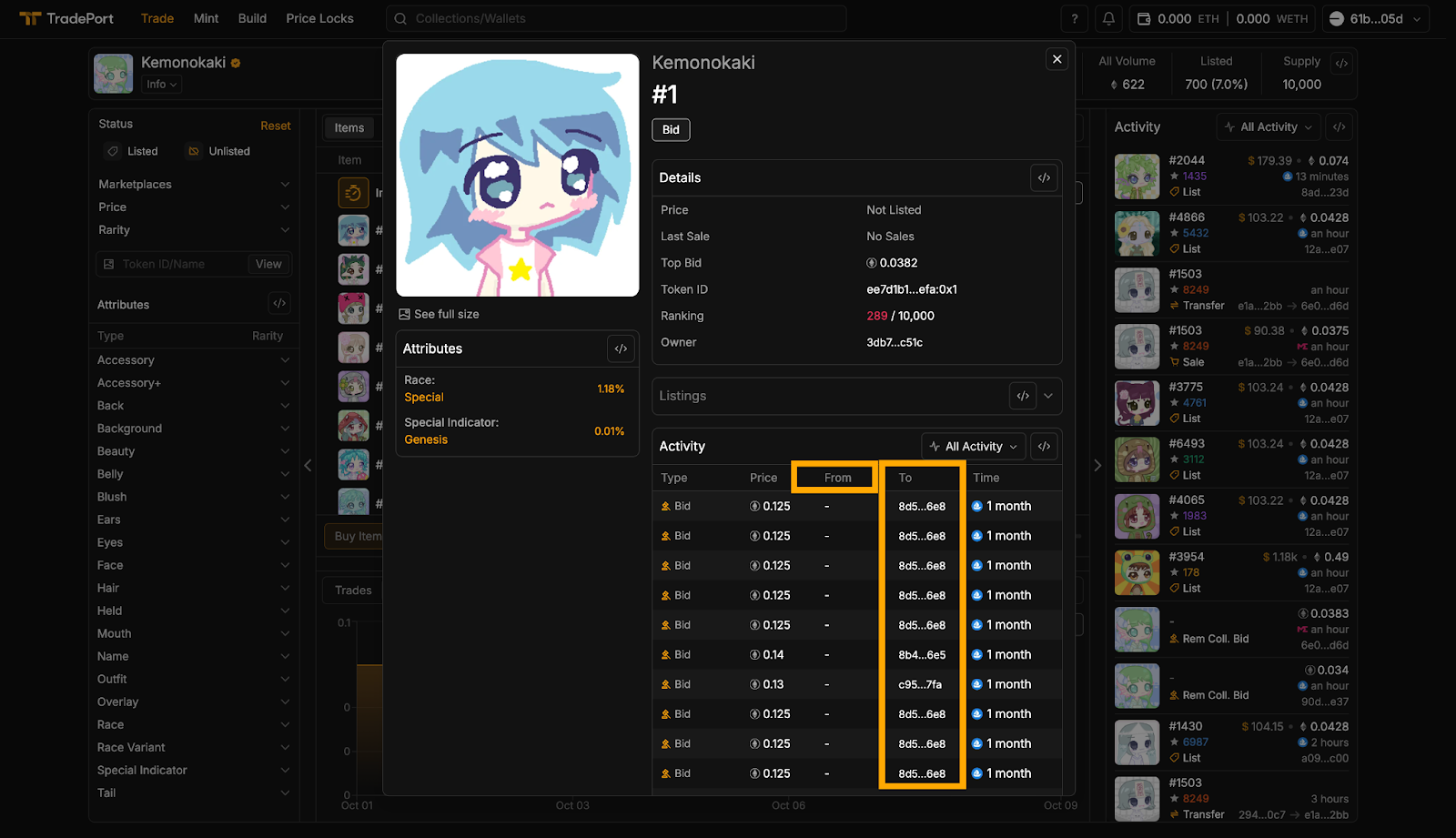Click the Genesis attribute value

tap(426, 439)
